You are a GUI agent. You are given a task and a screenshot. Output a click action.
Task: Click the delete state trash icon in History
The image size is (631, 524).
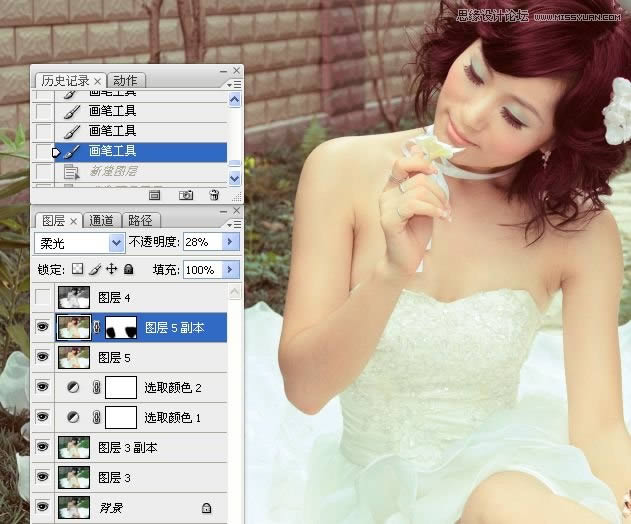[x=213, y=195]
